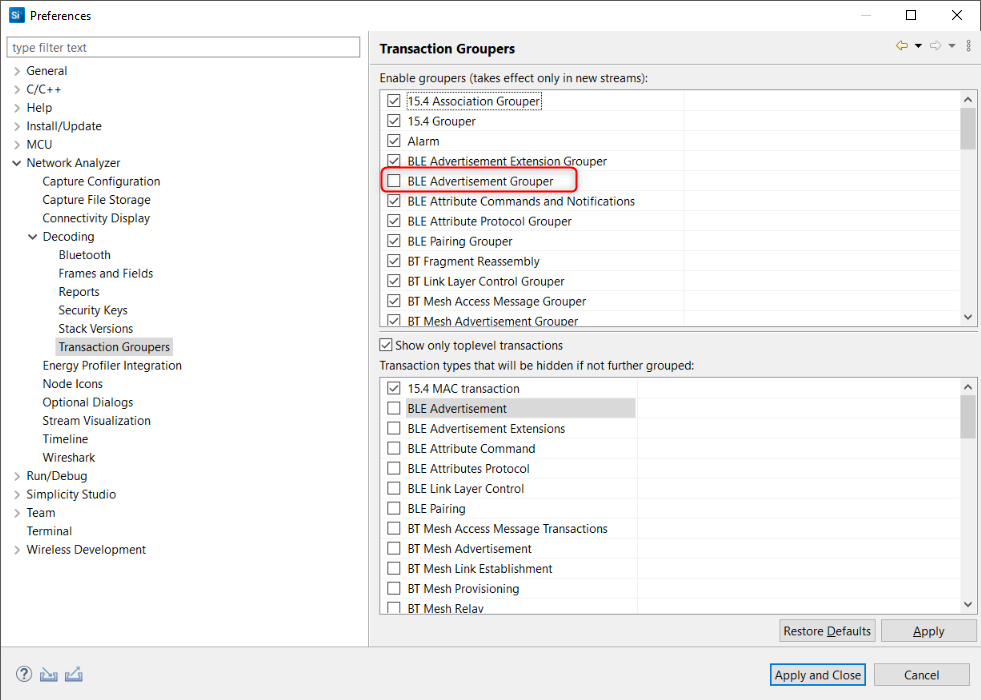Uncheck Show only toplevel transactions

tap(387, 345)
